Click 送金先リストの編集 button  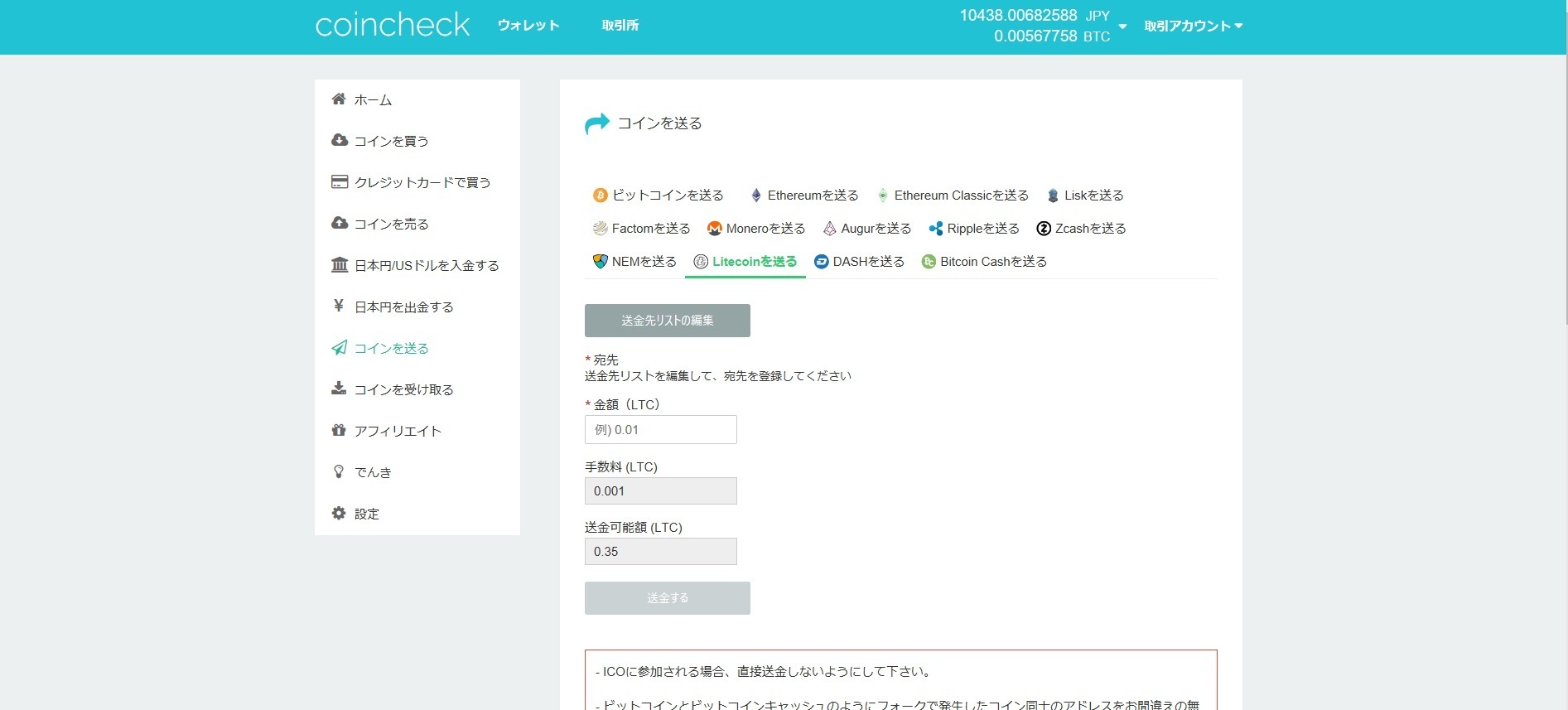tap(668, 321)
